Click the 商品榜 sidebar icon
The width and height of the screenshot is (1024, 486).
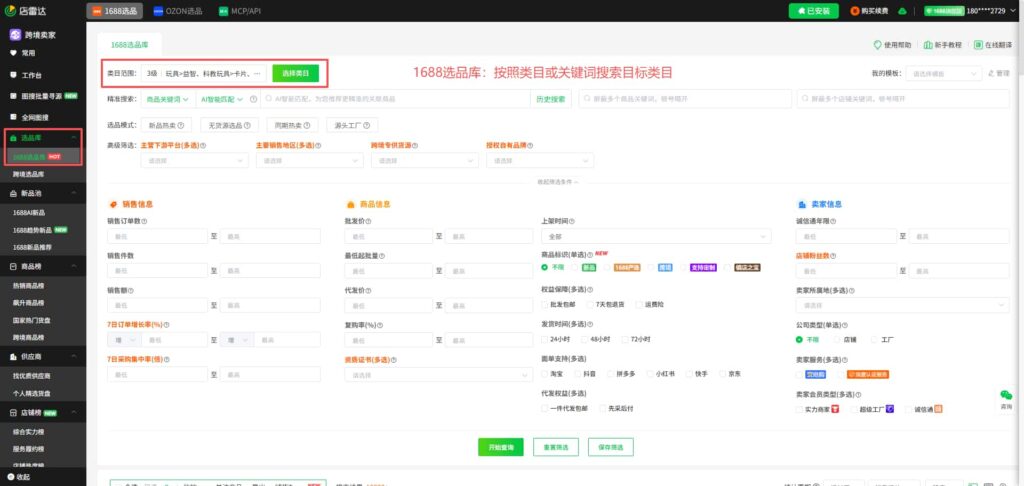(14, 267)
